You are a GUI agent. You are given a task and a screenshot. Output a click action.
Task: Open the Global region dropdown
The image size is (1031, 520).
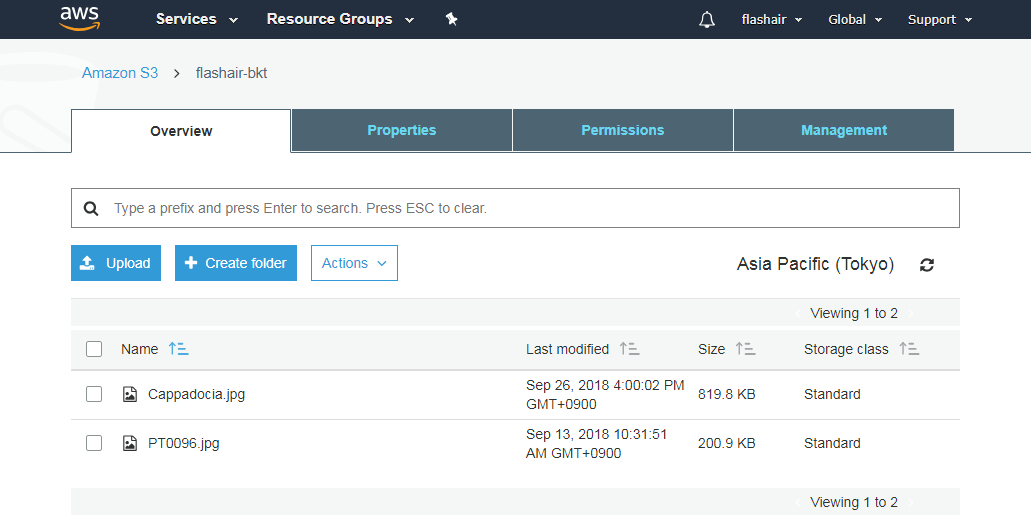click(854, 20)
